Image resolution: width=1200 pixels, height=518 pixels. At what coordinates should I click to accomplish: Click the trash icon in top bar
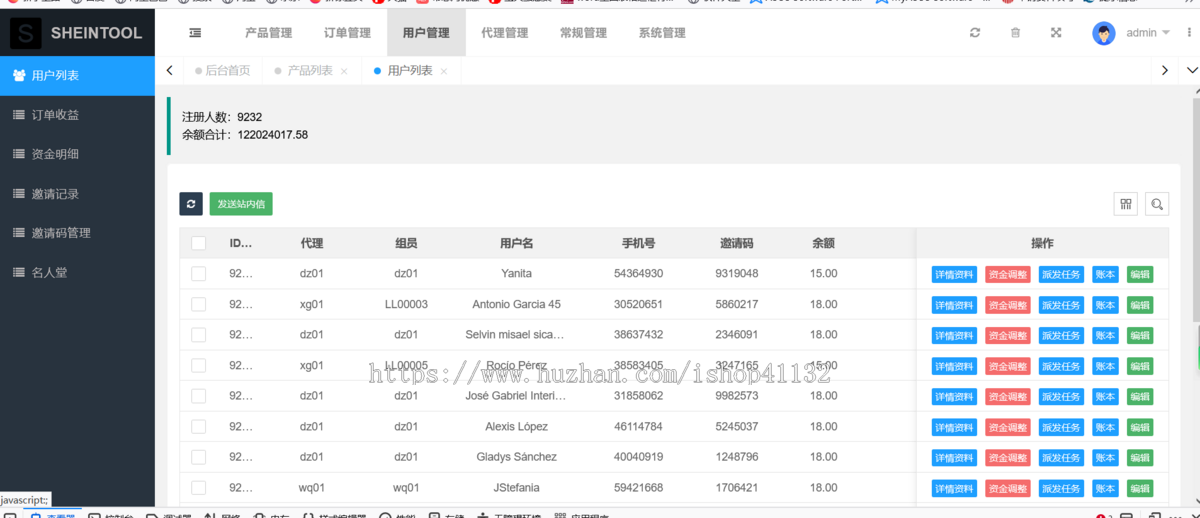click(1015, 33)
